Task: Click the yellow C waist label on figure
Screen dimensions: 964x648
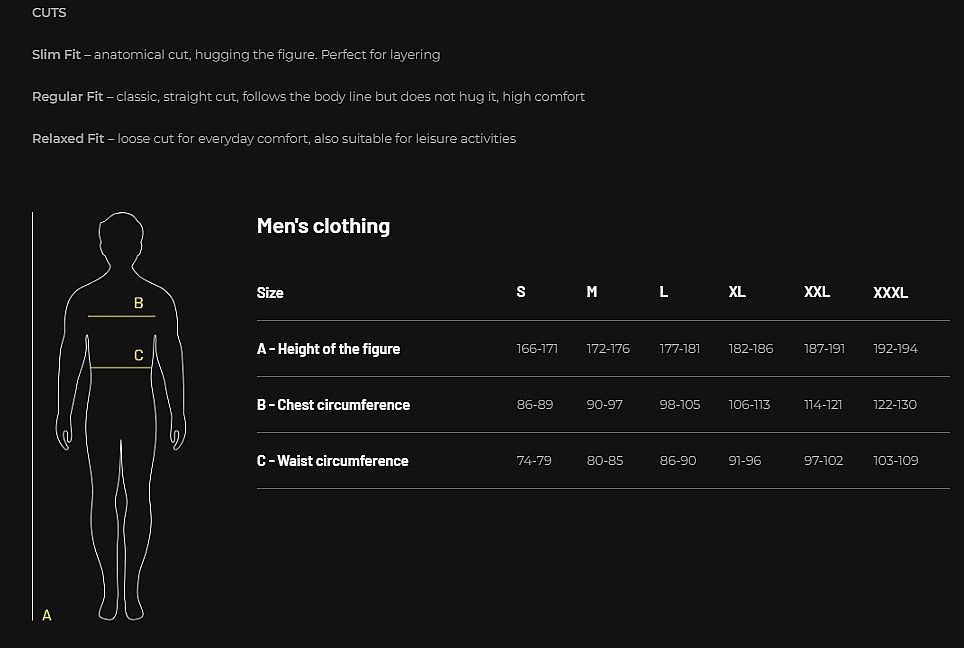Action: 139,355
